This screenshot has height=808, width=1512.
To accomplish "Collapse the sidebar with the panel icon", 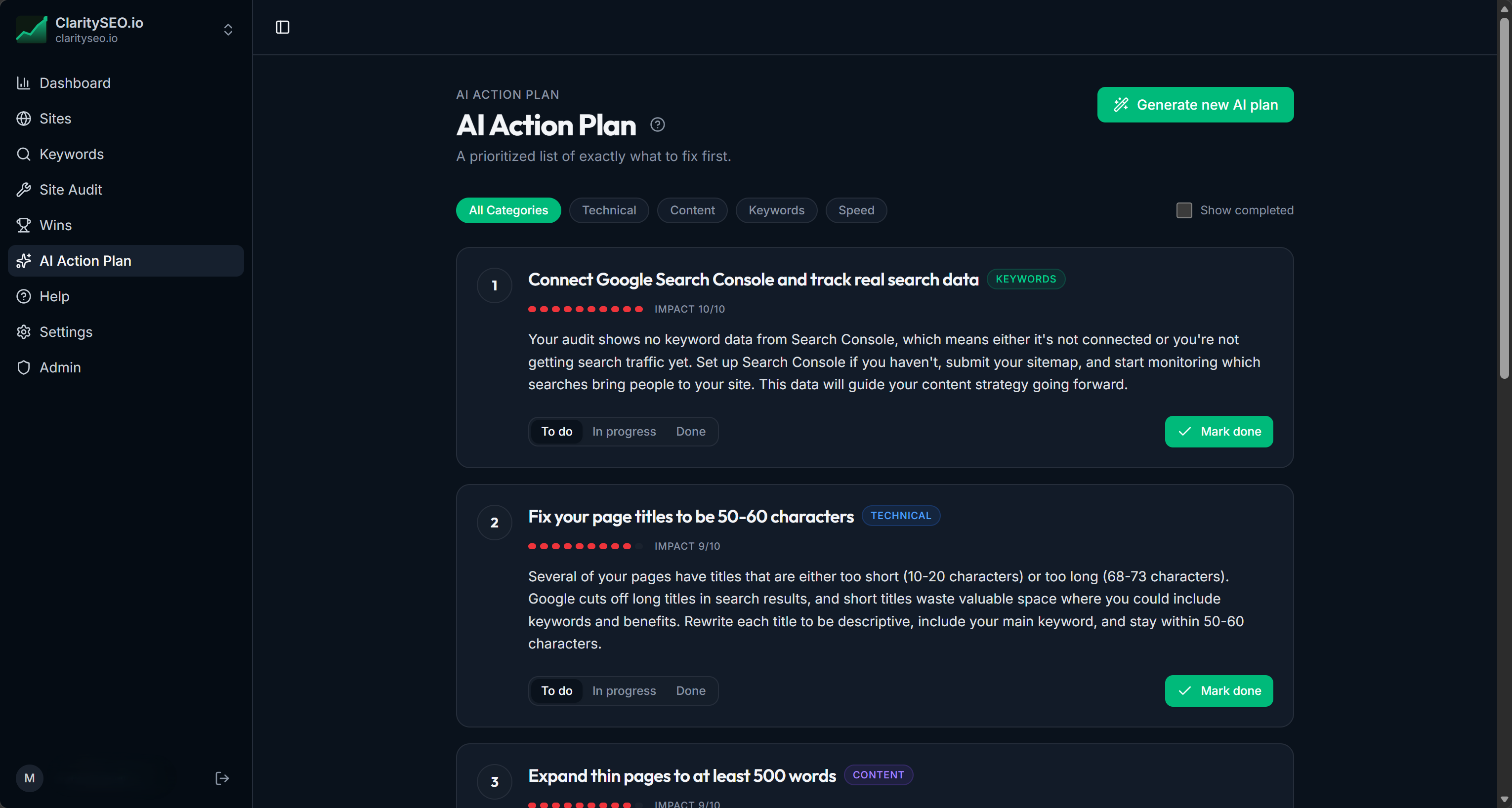I will 282,27.
